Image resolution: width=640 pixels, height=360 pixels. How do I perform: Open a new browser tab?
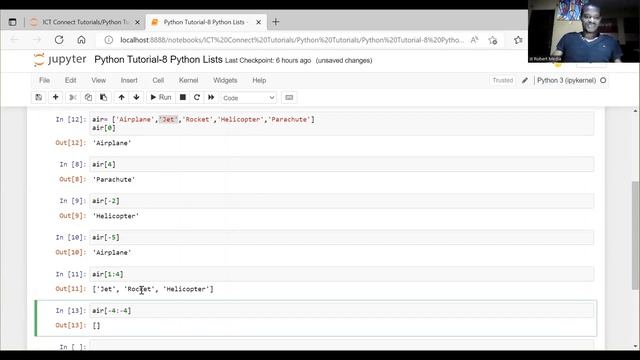point(276,22)
